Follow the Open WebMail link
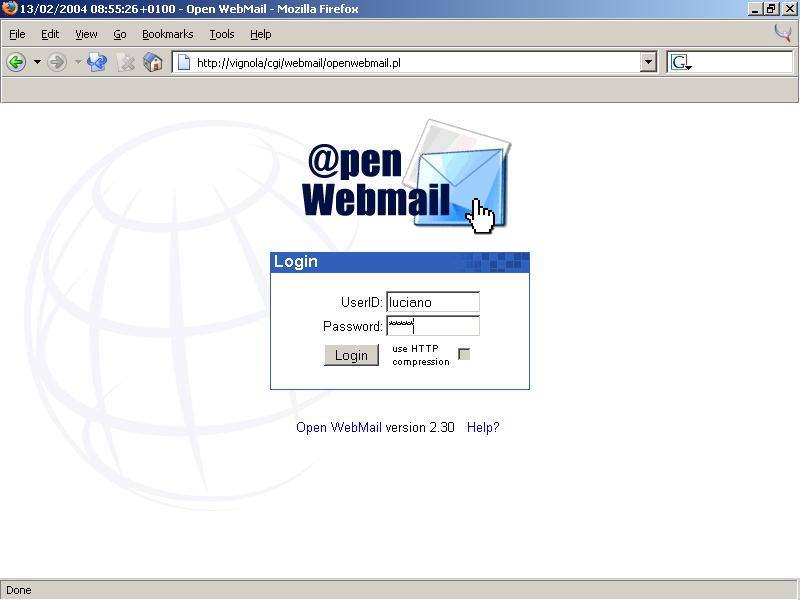The width and height of the screenshot is (800, 600). [338, 427]
